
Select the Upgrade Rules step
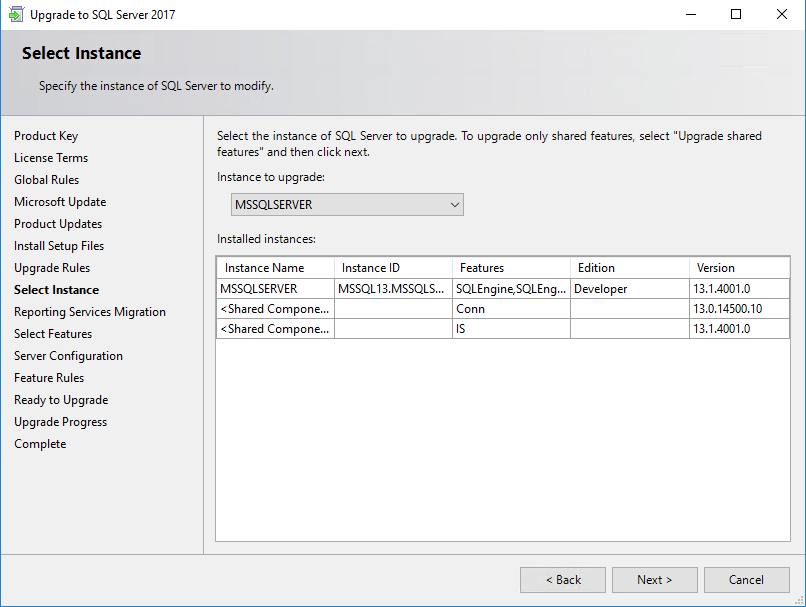pos(52,268)
